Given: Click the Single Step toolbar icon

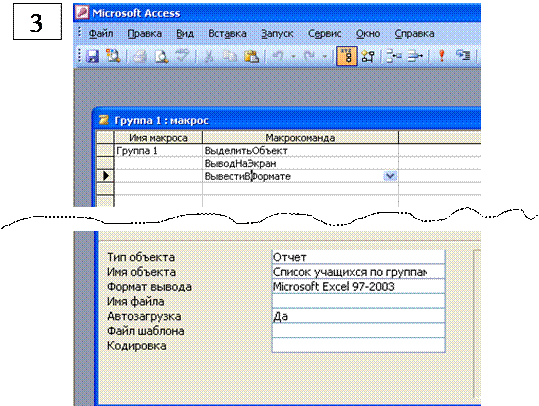Looking at the screenshot, I should pos(463,55).
